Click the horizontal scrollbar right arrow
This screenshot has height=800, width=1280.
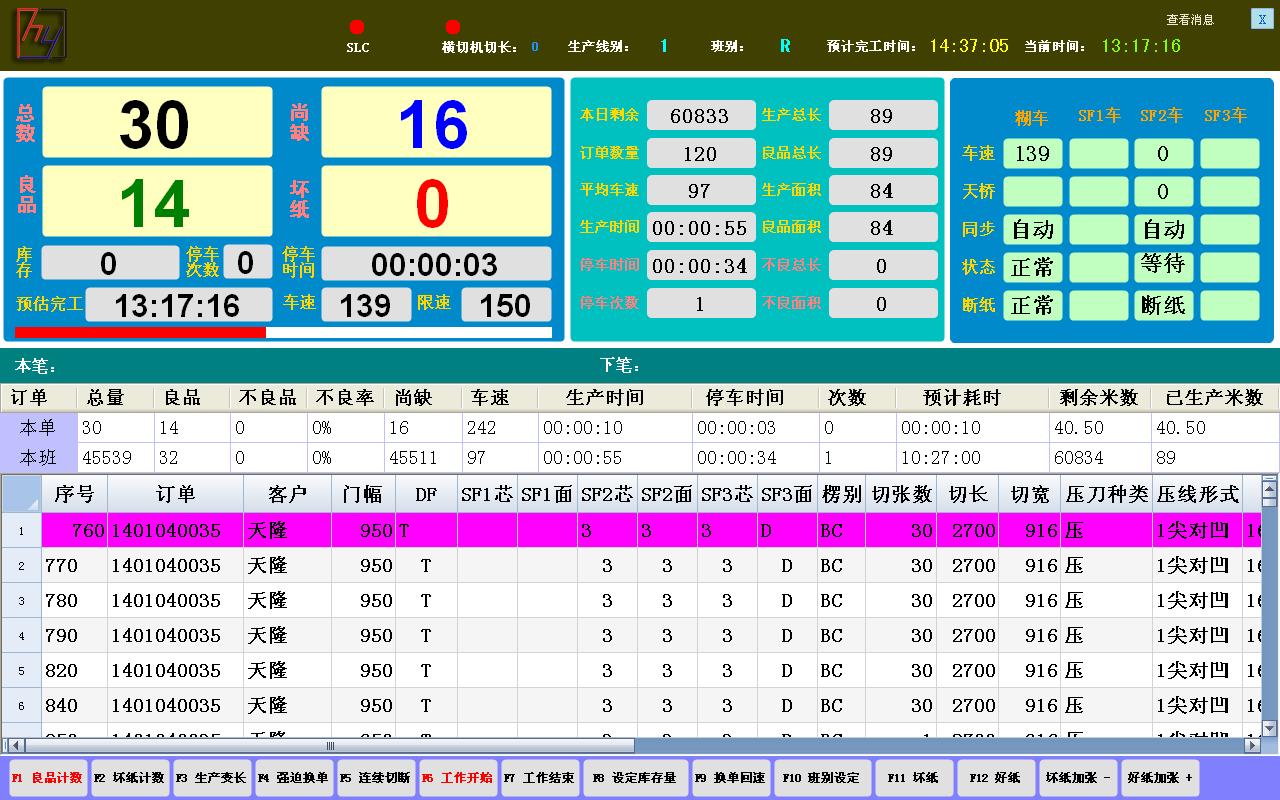[x=1251, y=746]
